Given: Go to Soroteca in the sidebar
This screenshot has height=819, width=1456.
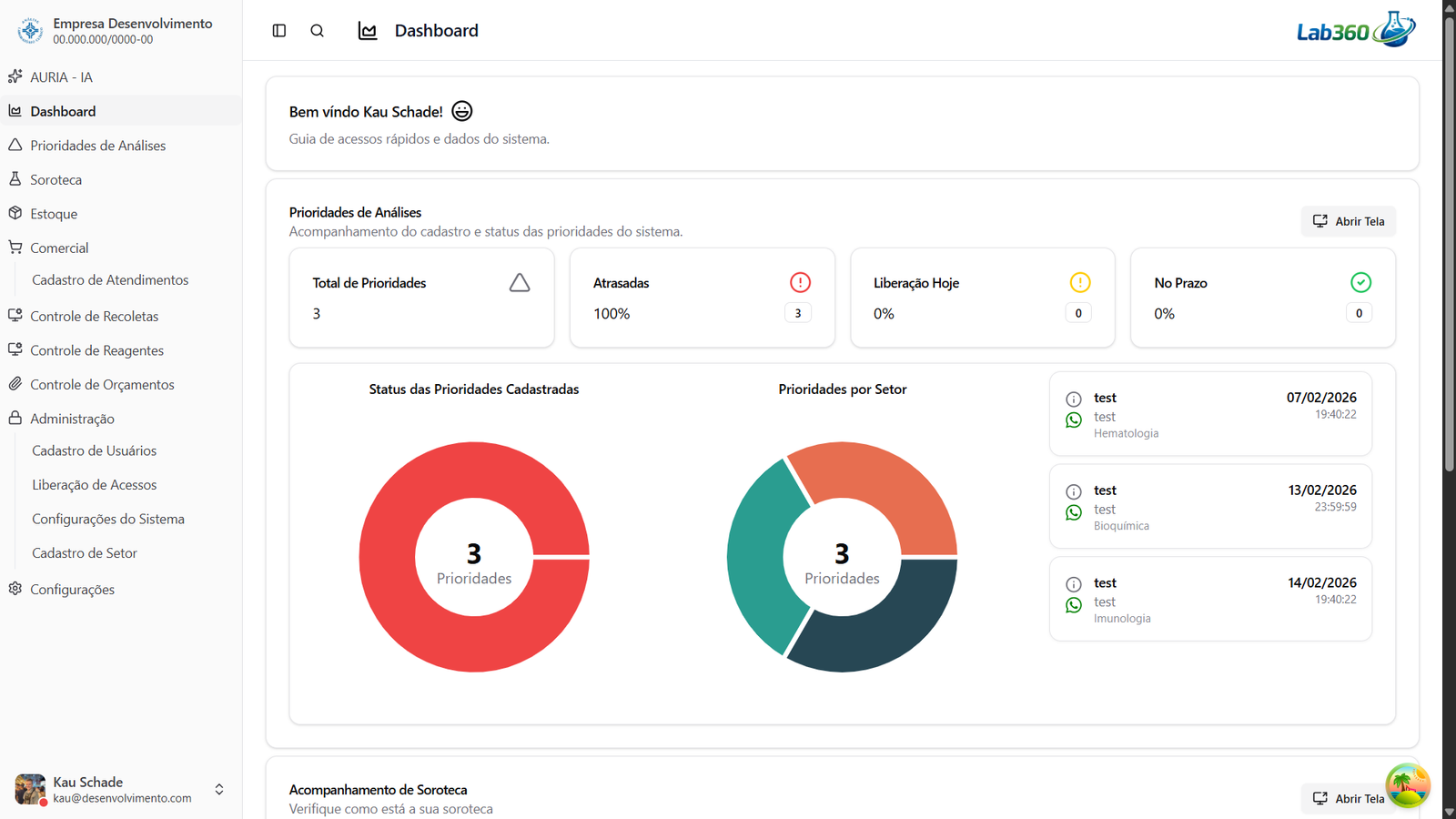Looking at the screenshot, I should [56, 180].
